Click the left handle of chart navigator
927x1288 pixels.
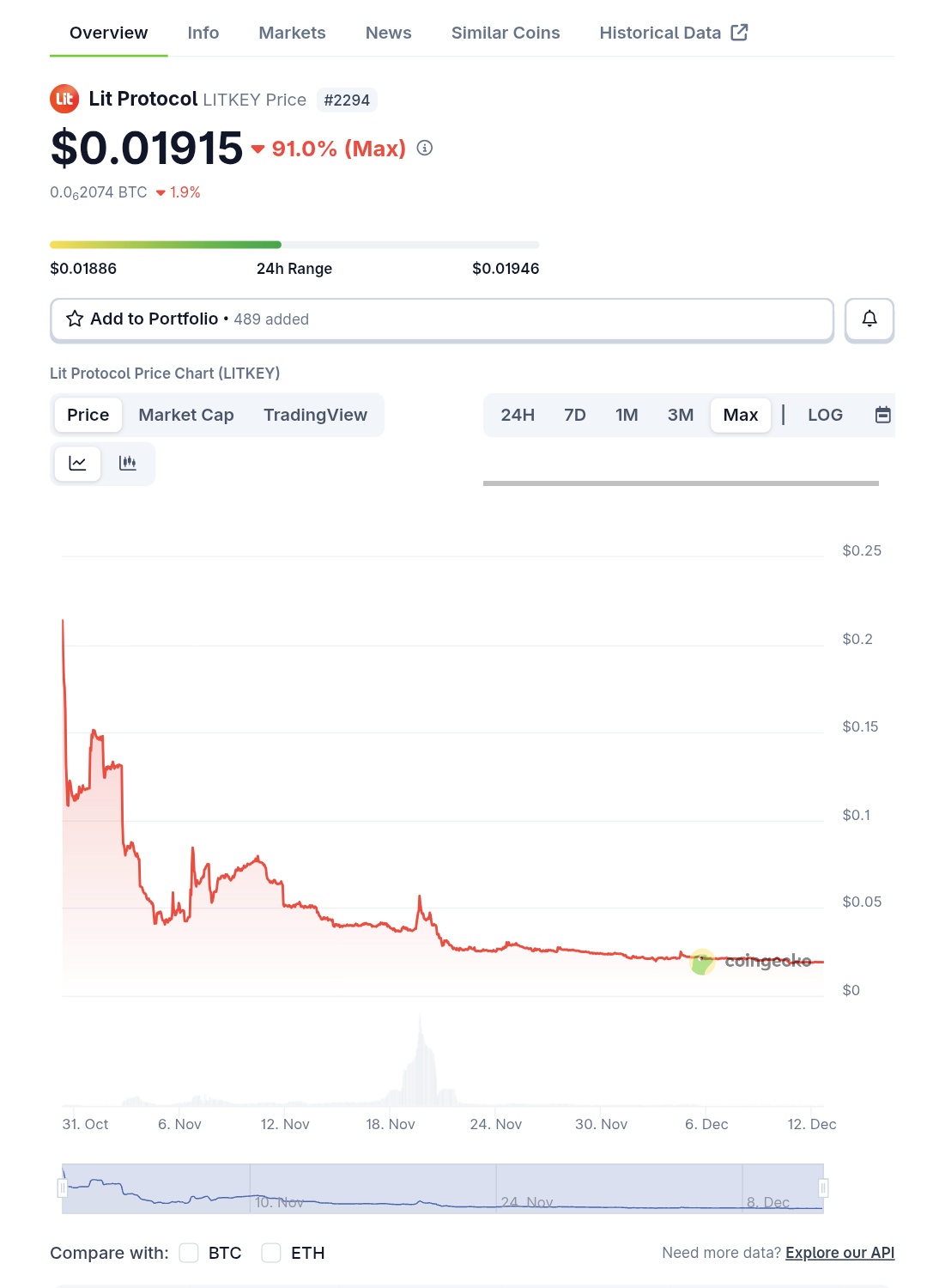tap(63, 1188)
